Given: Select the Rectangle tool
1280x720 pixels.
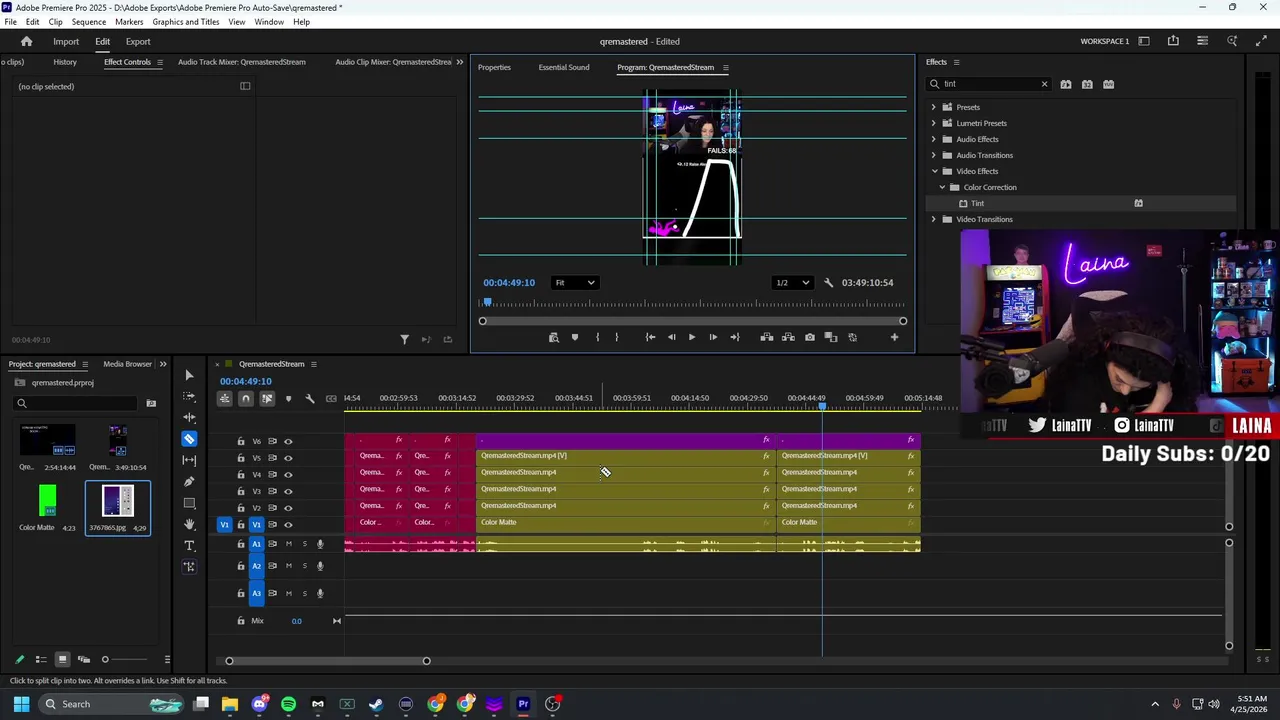Looking at the screenshot, I should [189, 503].
